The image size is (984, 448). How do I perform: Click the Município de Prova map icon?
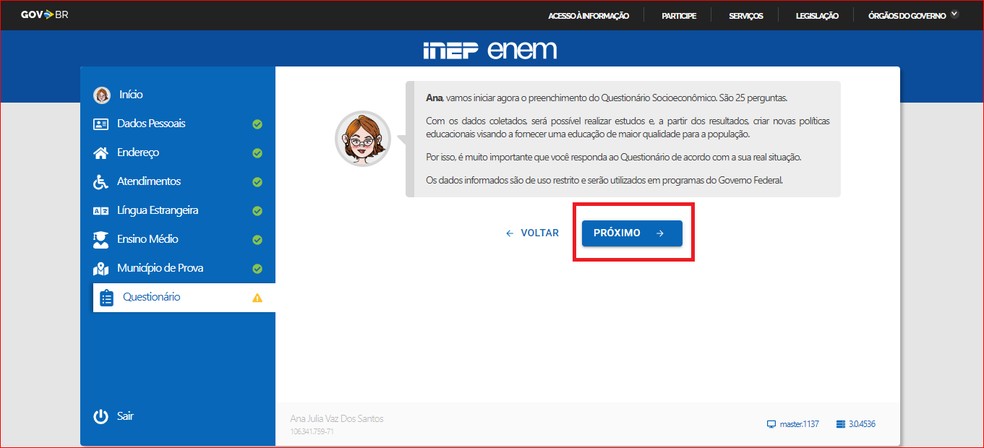point(101,269)
